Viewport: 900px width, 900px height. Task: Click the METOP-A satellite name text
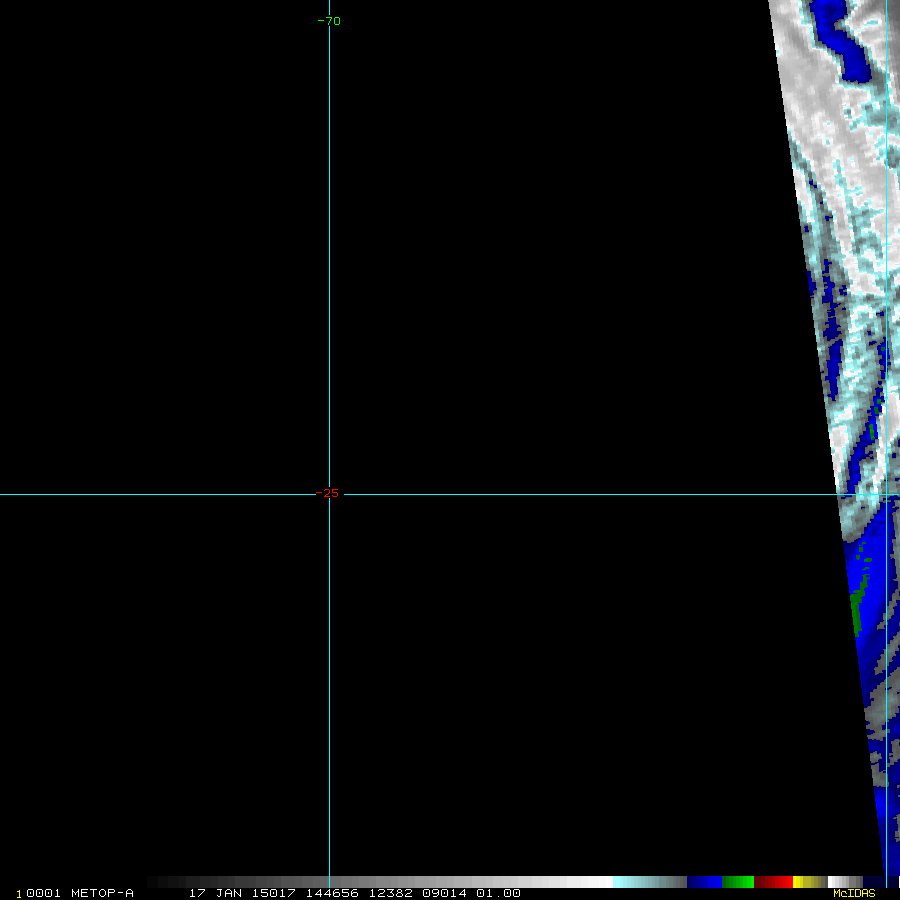[x=102, y=893]
